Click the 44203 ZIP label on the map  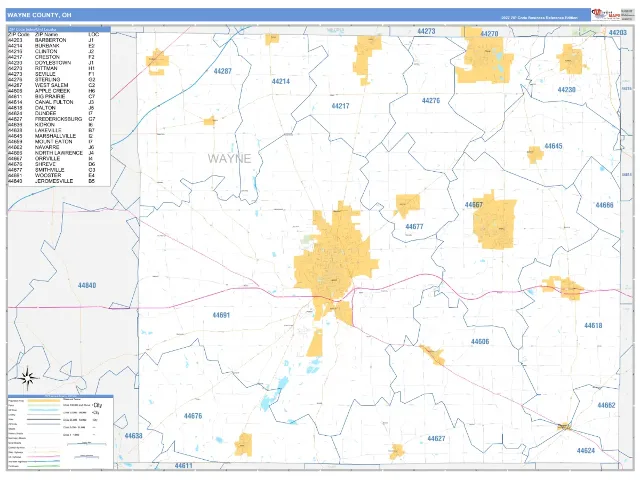tap(618, 33)
